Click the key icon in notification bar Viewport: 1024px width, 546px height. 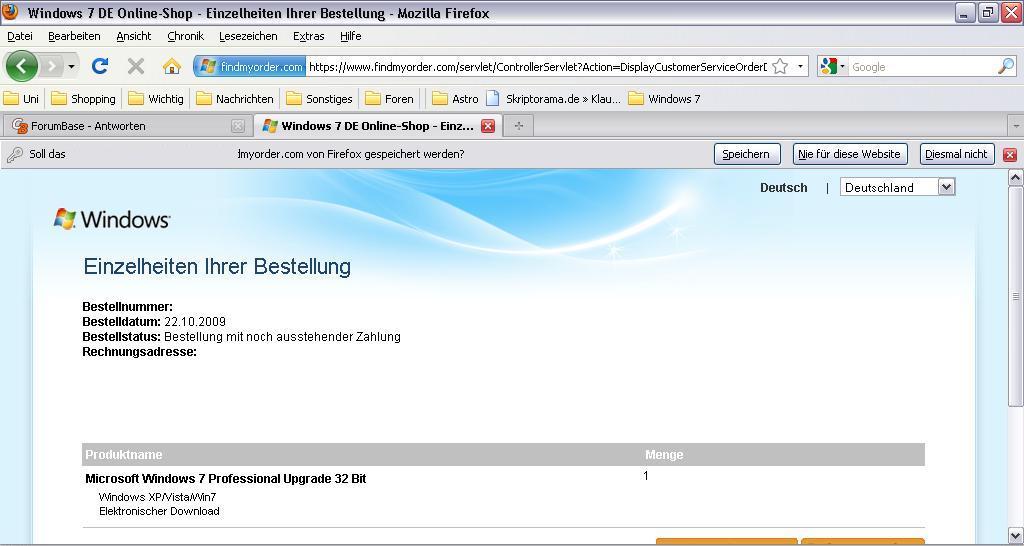pos(14,154)
